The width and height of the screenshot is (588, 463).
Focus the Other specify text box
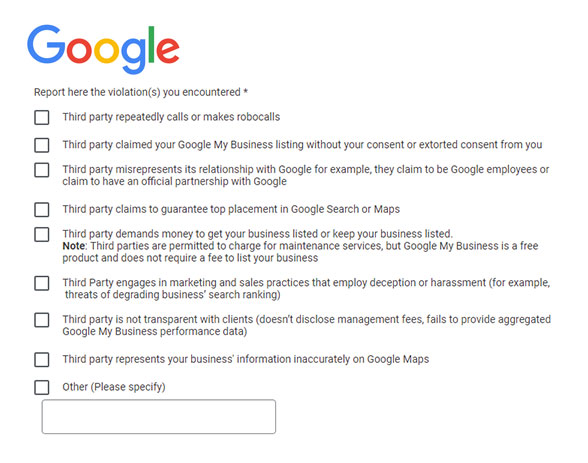point(159,417)
